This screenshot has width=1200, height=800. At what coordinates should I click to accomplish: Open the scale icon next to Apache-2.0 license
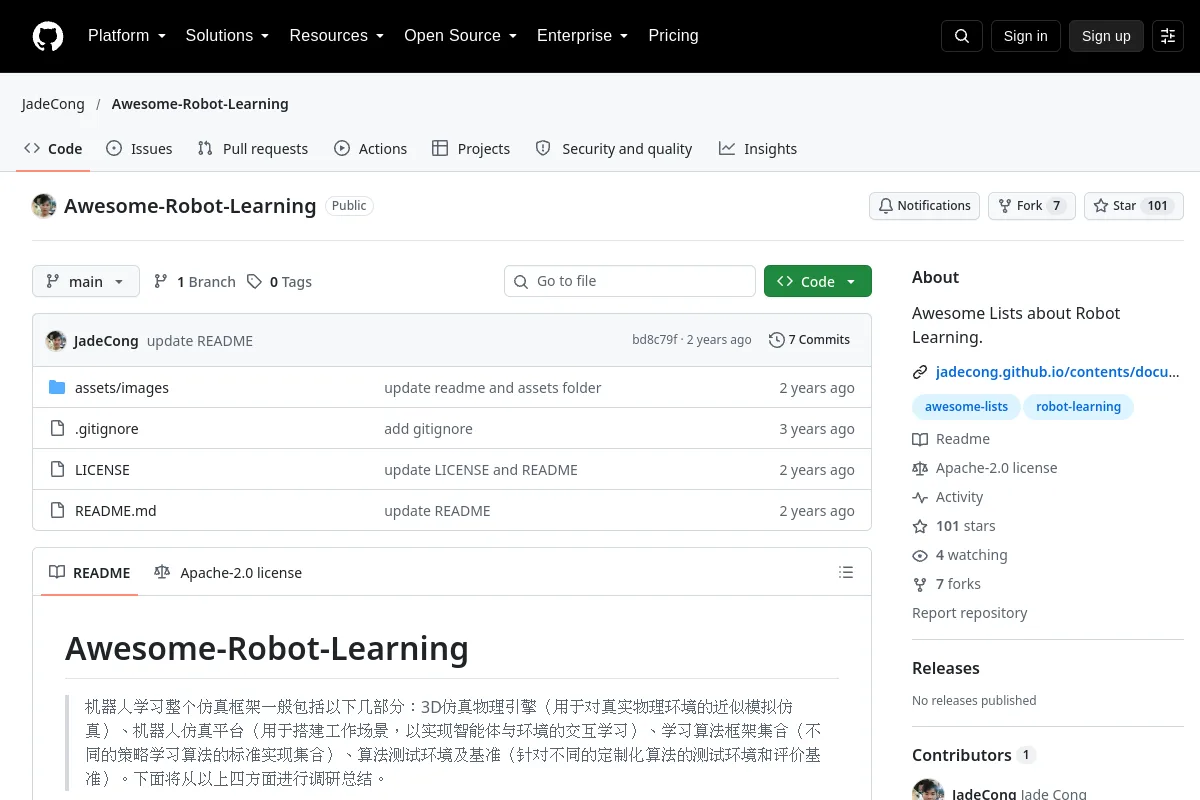point(920,468)
